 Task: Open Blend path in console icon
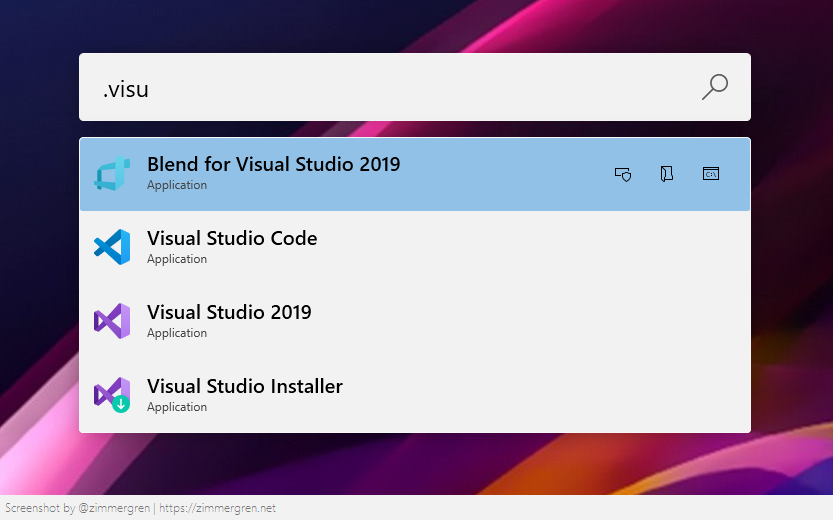[711, 174]
